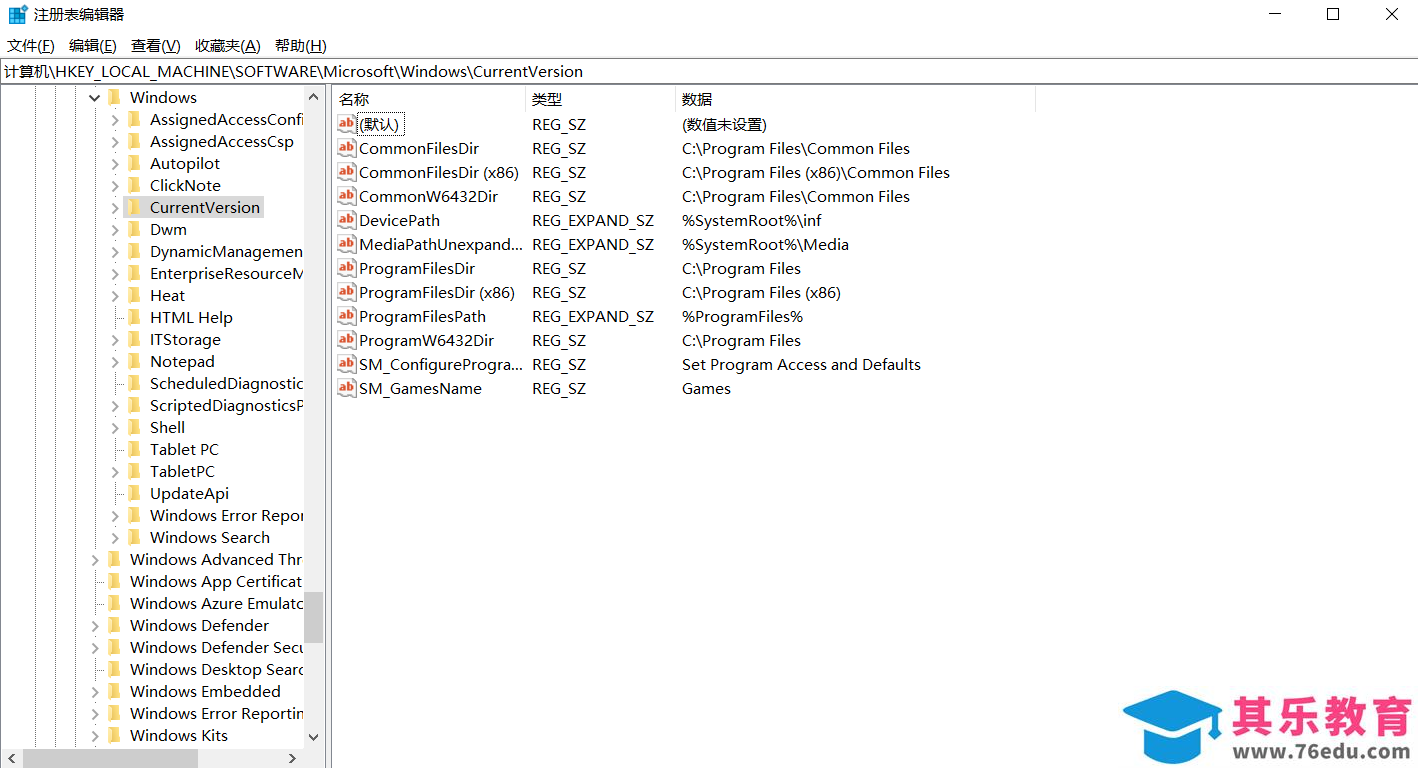Click the 类型 column header

coord(601,99)
